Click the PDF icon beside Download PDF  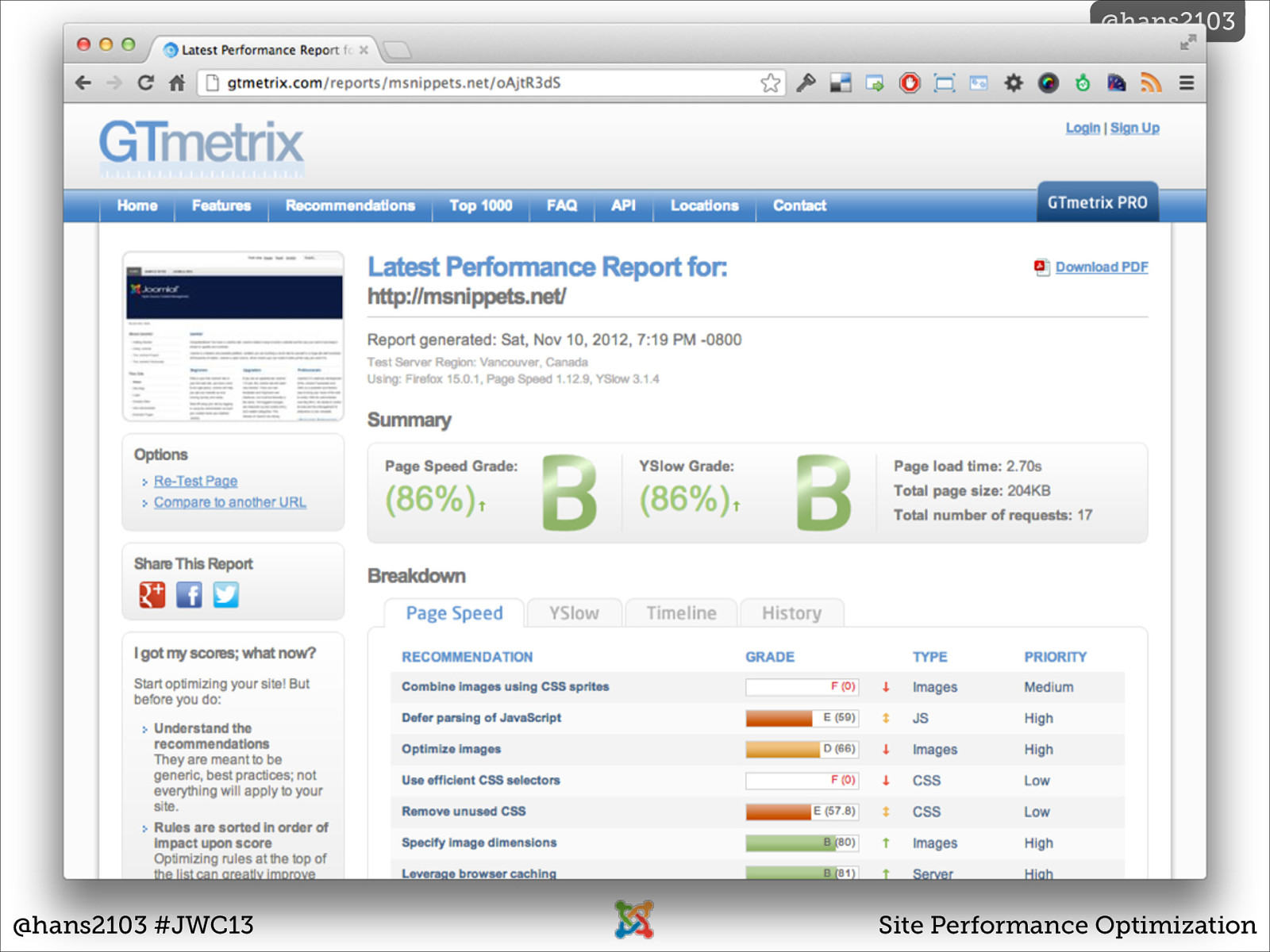[x=1041, y=267]
